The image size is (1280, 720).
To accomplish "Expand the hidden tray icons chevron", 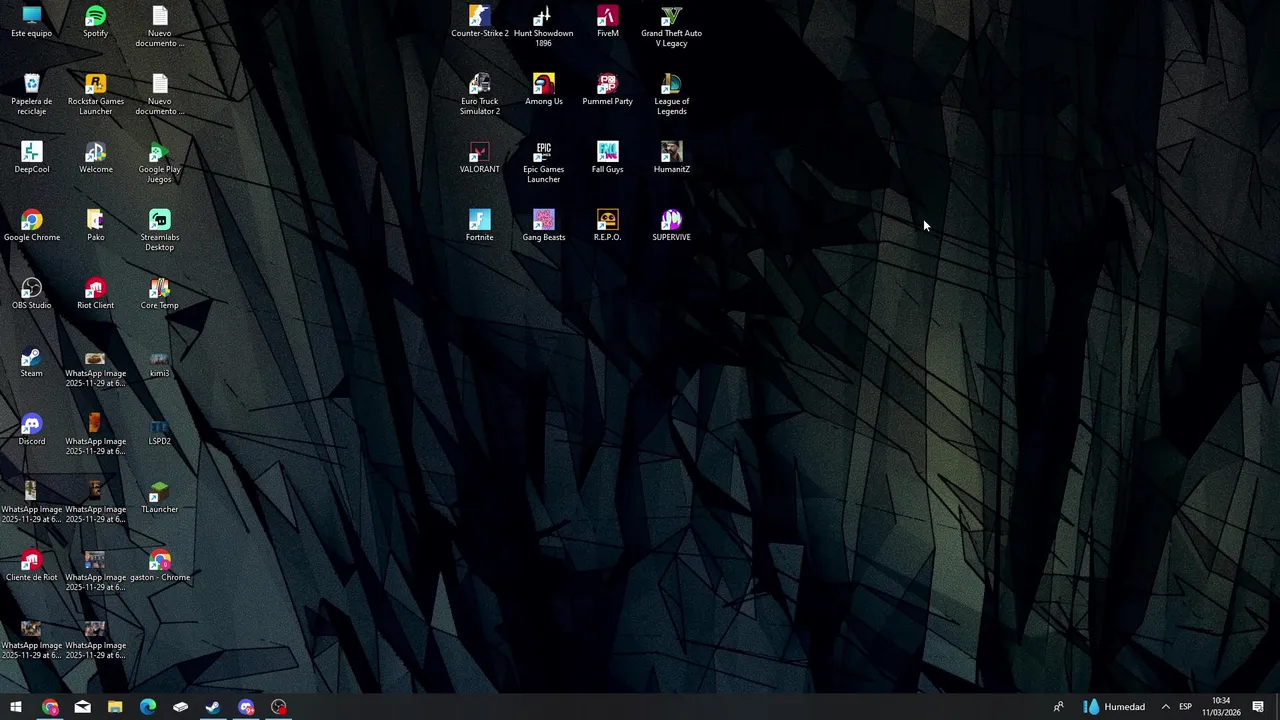I will pyautogui.click(x=1165, y=707).
